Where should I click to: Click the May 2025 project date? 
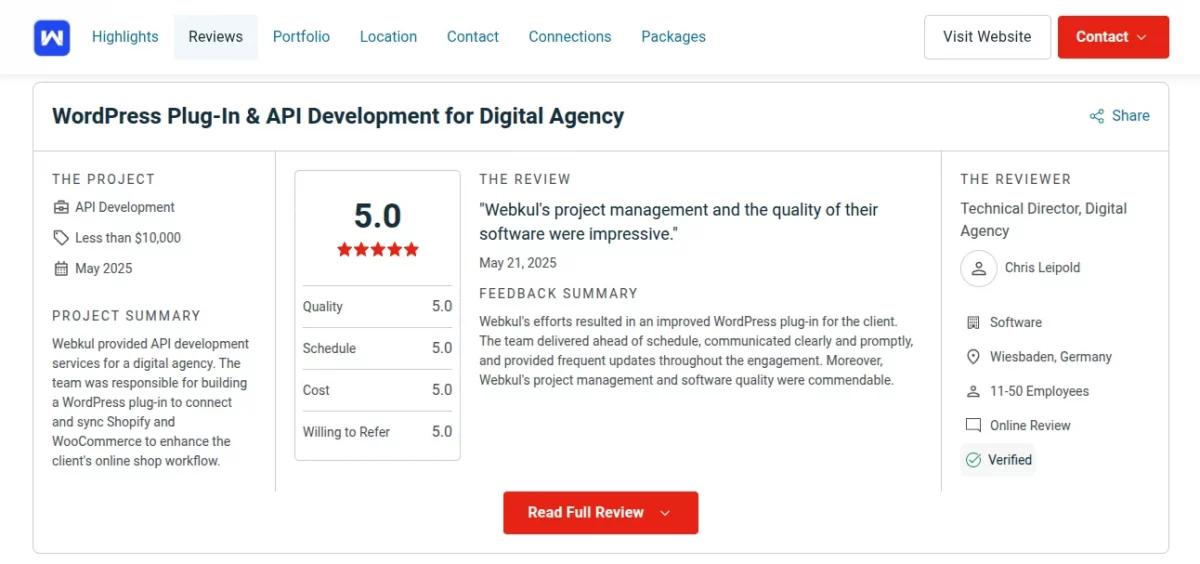pos(104,268)
